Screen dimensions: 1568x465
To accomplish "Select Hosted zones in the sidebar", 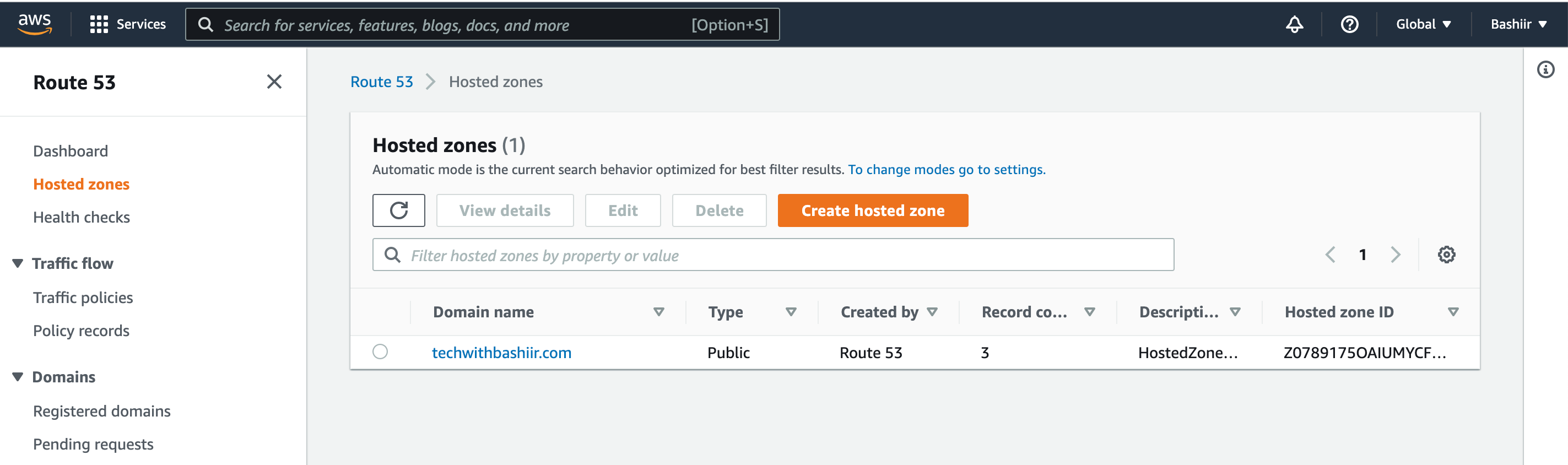I will (81, 184).
